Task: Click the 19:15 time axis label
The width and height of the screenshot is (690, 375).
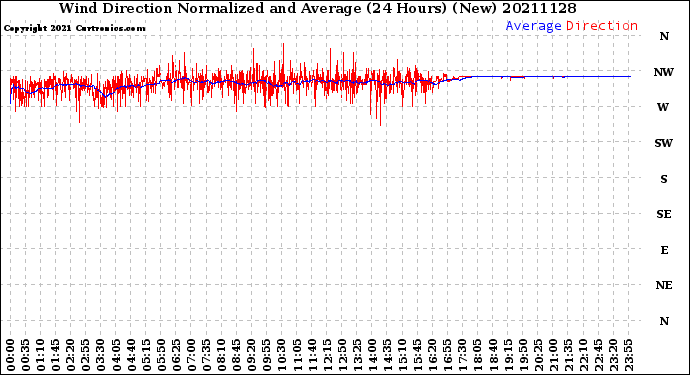Action: pos(508,356)
